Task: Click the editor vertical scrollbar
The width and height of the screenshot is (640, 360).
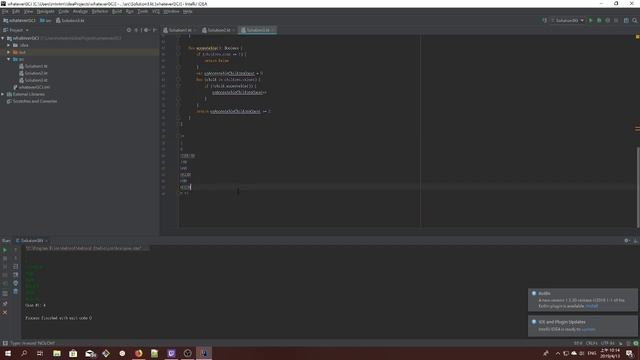Action: 638,188
